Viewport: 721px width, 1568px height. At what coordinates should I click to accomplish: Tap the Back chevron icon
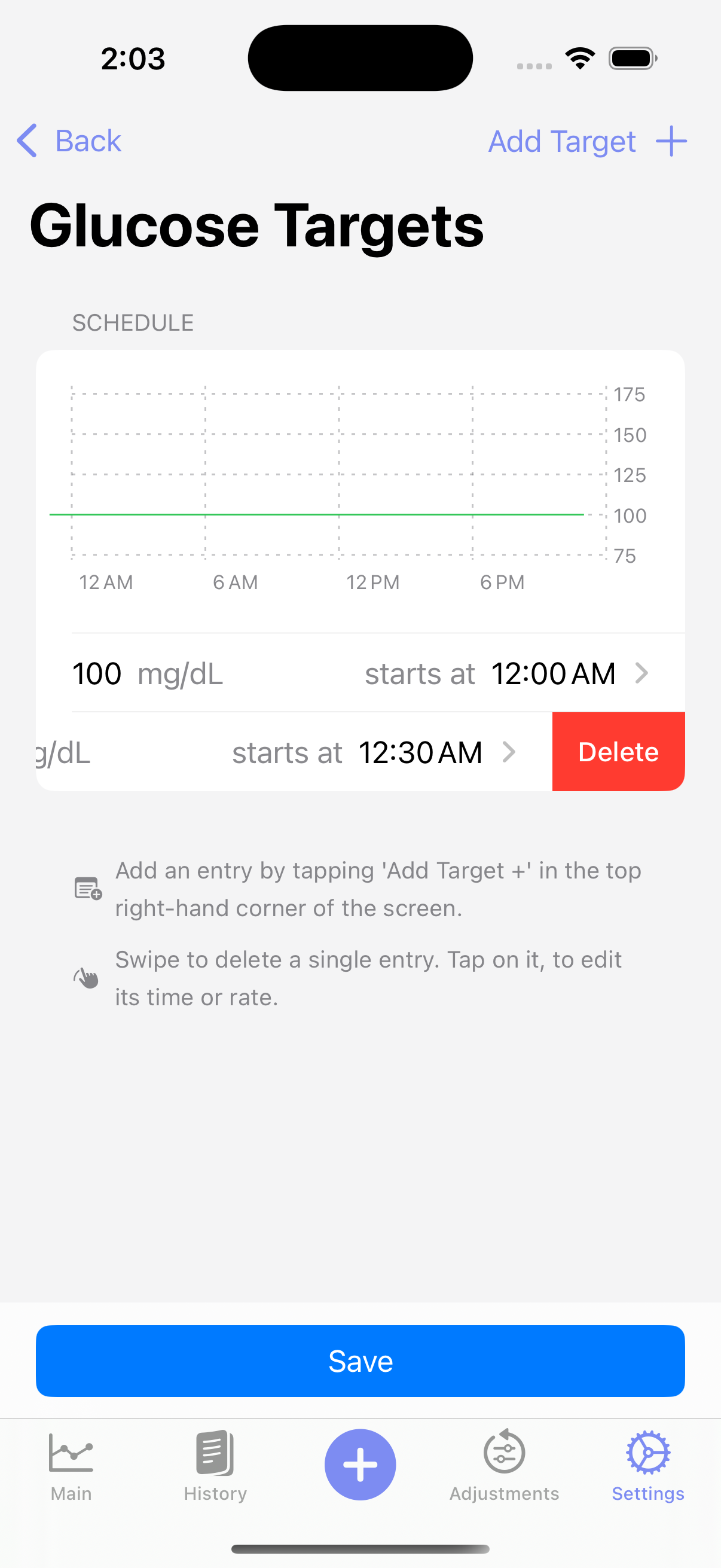pos(28,141)
